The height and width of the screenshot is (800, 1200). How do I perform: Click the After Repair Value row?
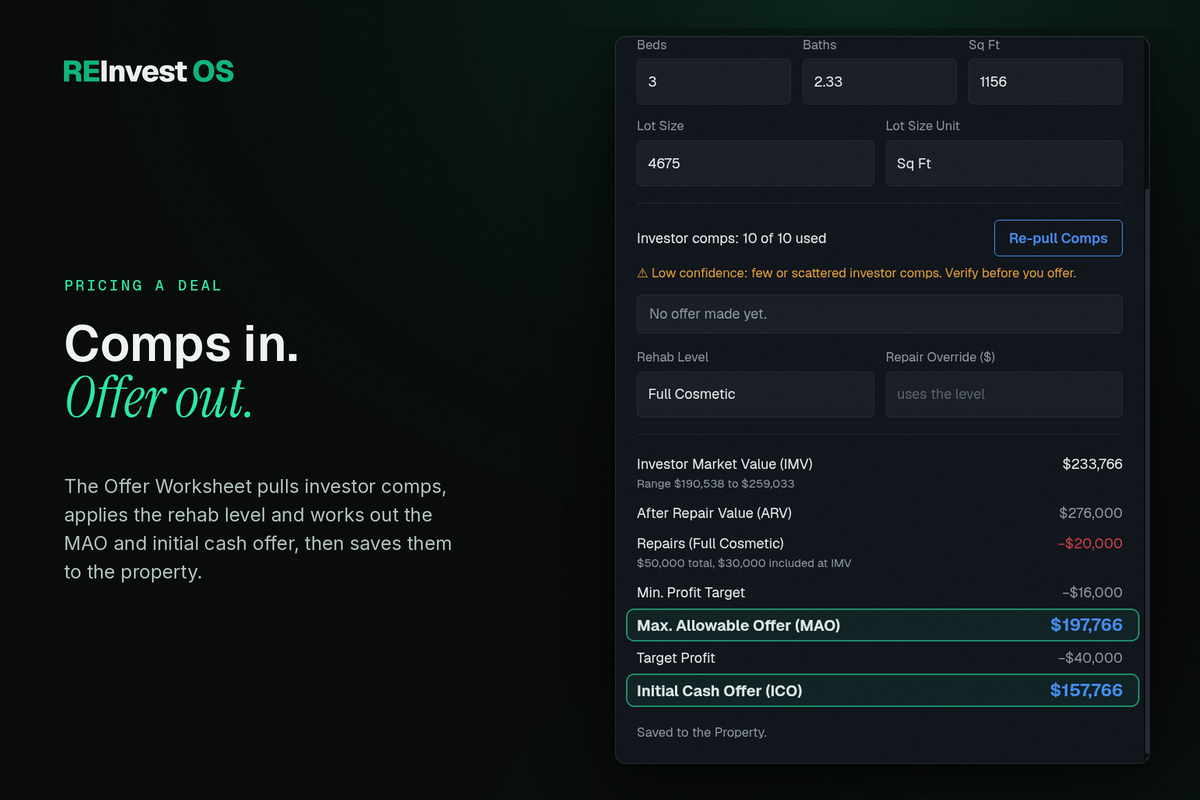pos(880,513)
